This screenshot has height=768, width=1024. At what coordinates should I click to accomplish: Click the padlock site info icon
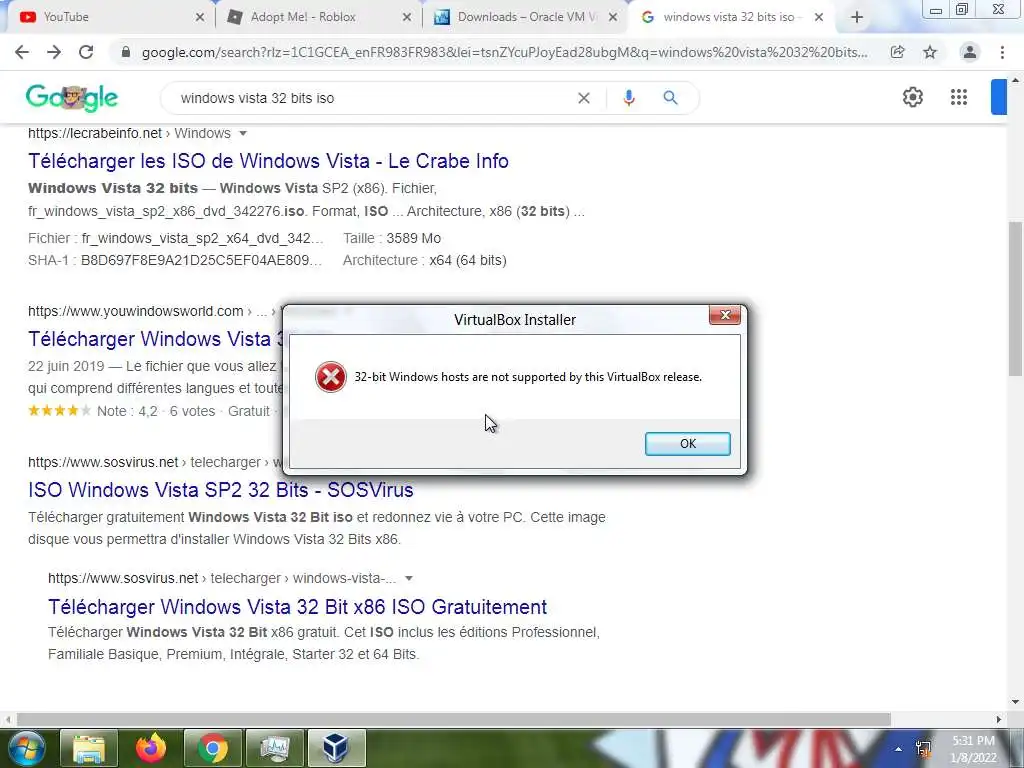pos(126,52)
